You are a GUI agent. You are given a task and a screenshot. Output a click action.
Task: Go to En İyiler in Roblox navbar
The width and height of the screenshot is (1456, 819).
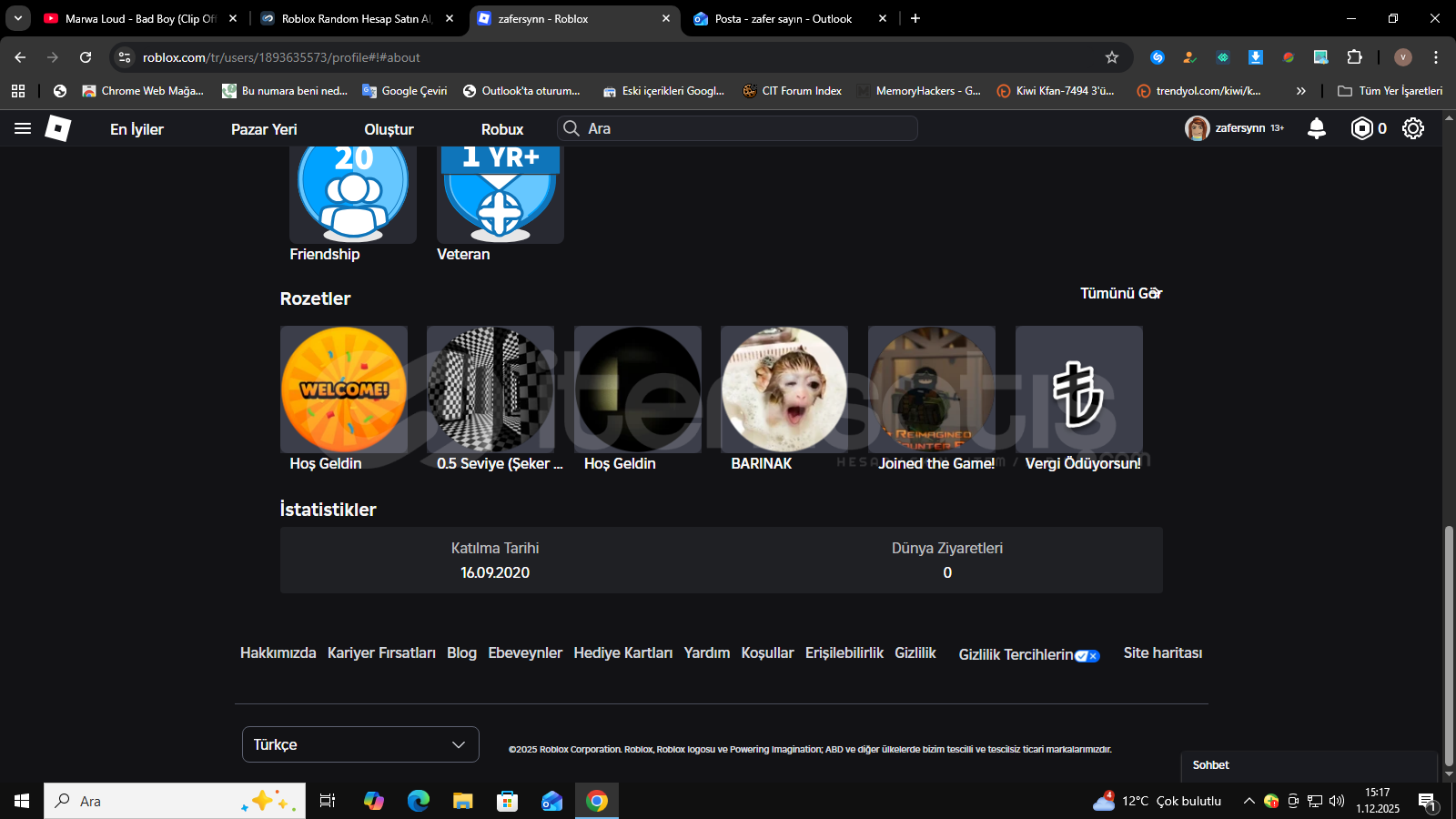click(x=137, y=129)
